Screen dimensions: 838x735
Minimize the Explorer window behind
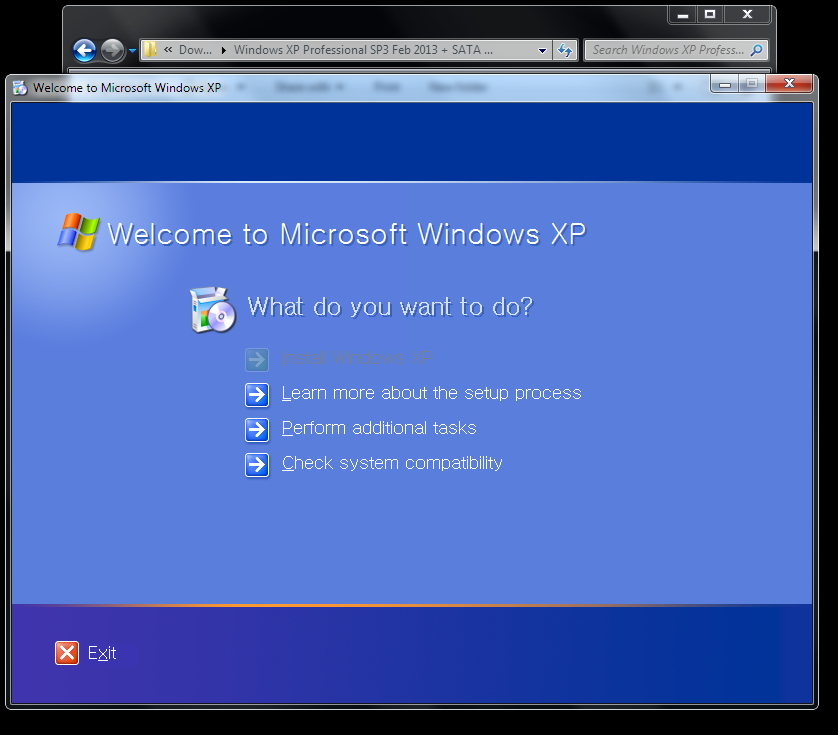click(x=682, y=14)
